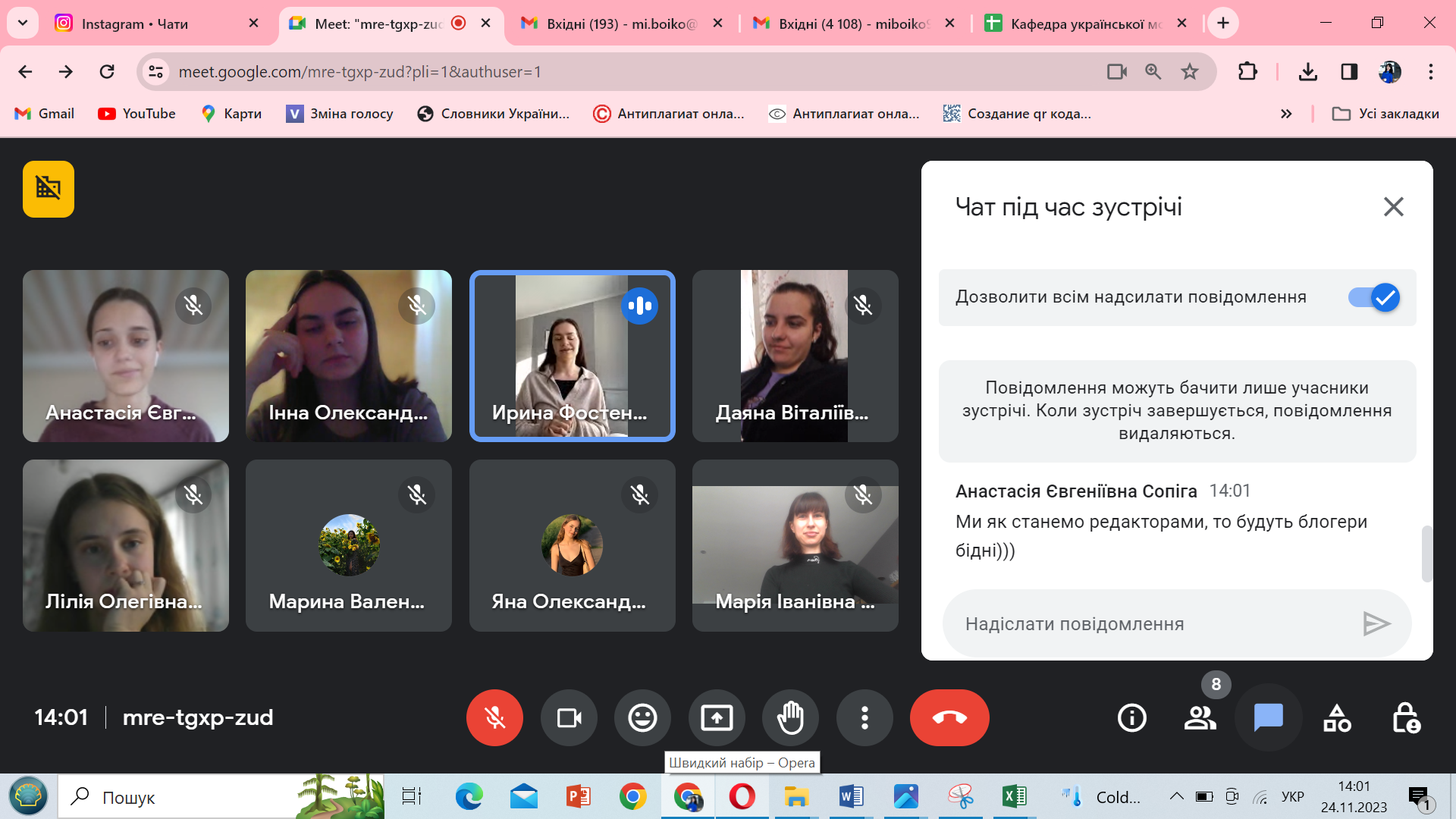Hang up with red leave call button

pyautogui.click(x=949, y=717)
